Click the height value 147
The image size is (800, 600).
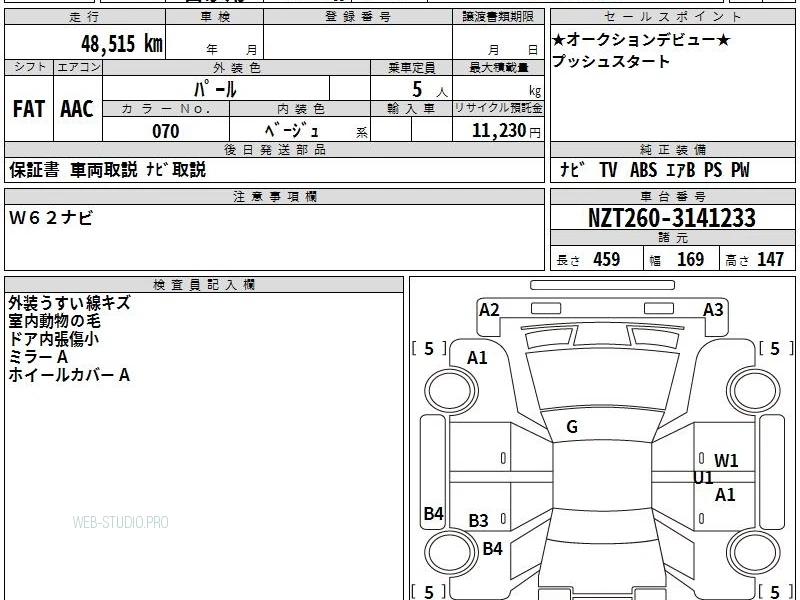tap(770, 259)
